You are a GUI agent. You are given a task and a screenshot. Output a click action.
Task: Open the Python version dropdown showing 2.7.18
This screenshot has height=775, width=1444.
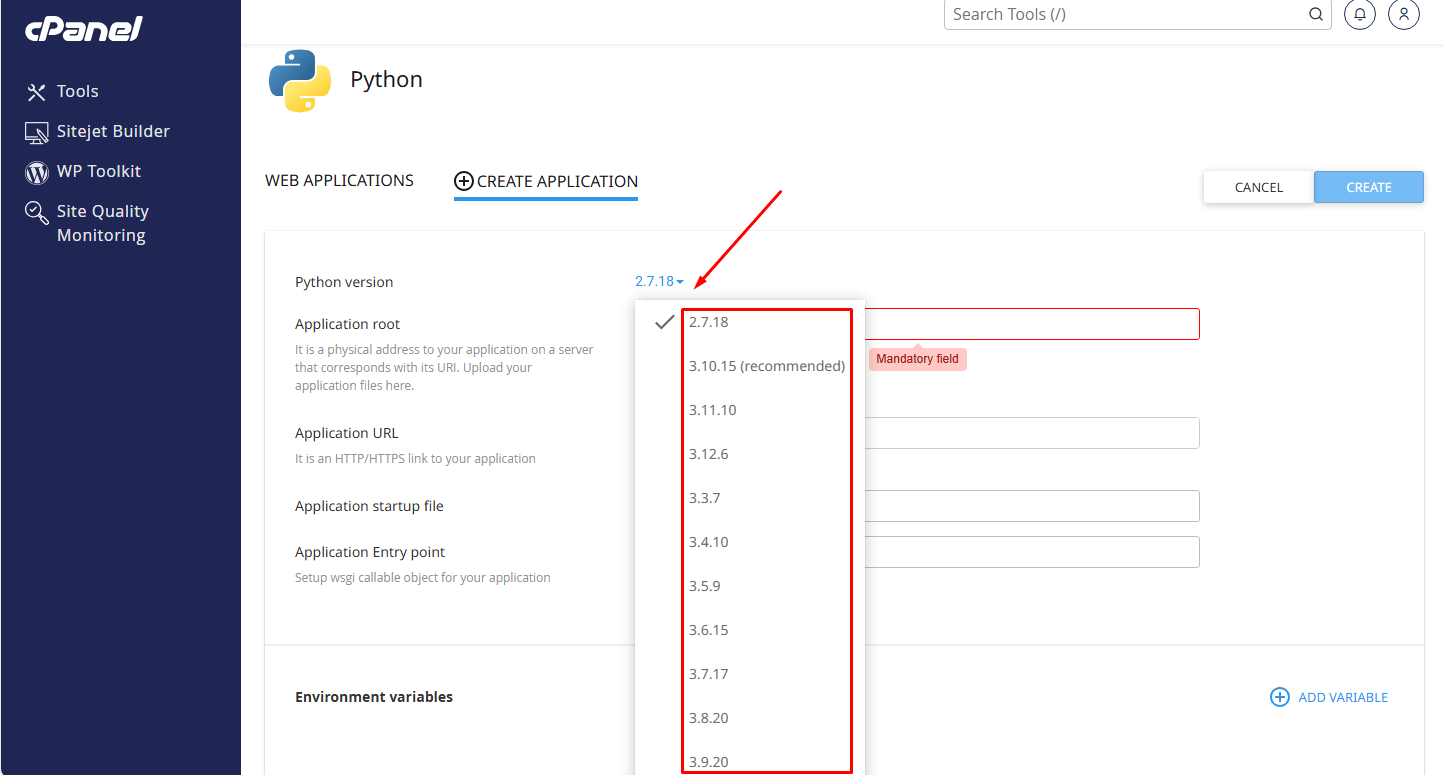658,281
